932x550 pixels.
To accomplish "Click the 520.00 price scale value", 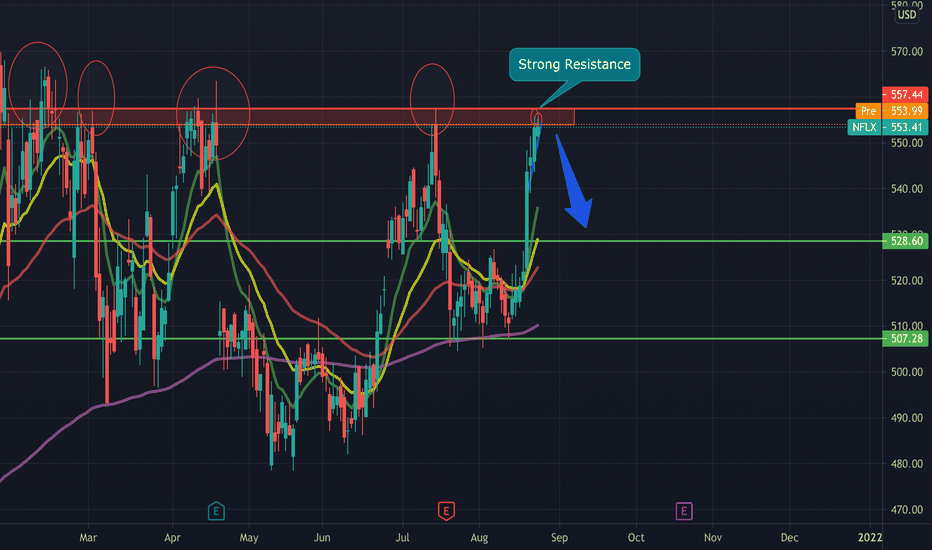I will click(907, 281).
